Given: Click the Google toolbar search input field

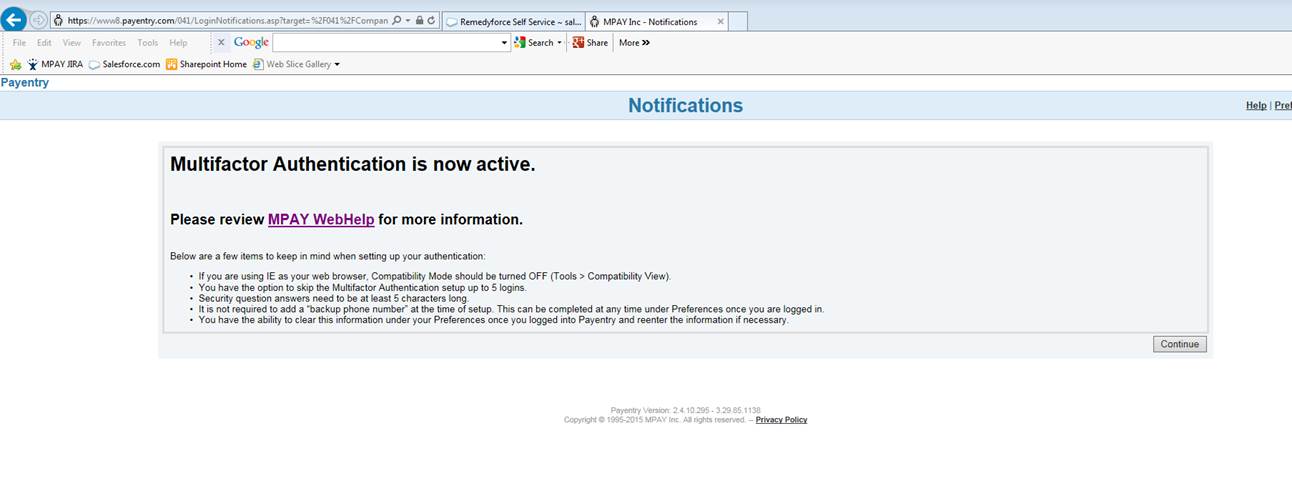Looking at the screenshot, I should (x=386, y=43).
